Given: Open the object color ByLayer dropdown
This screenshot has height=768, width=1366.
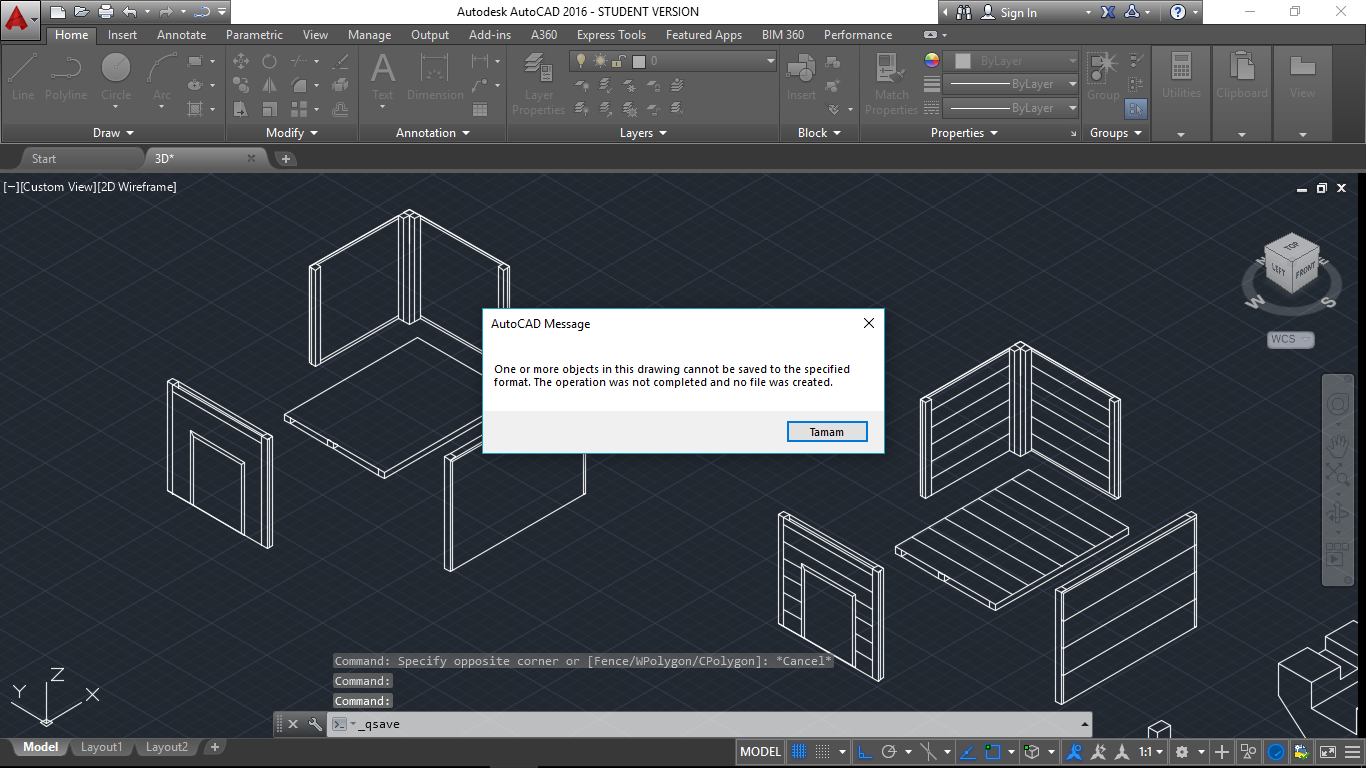Looking at the screenshot, I should pyautogui.click(x=1012, y=61).
